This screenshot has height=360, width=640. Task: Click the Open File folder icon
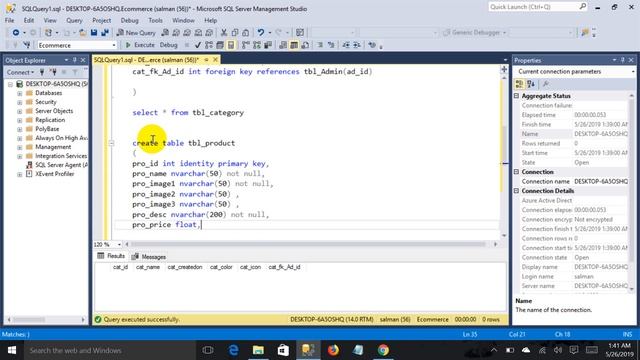82,33
